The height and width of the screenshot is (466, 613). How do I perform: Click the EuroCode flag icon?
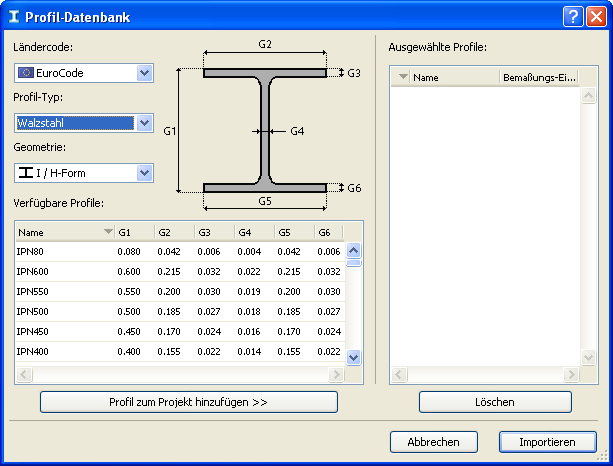click(x=25, y=73)
